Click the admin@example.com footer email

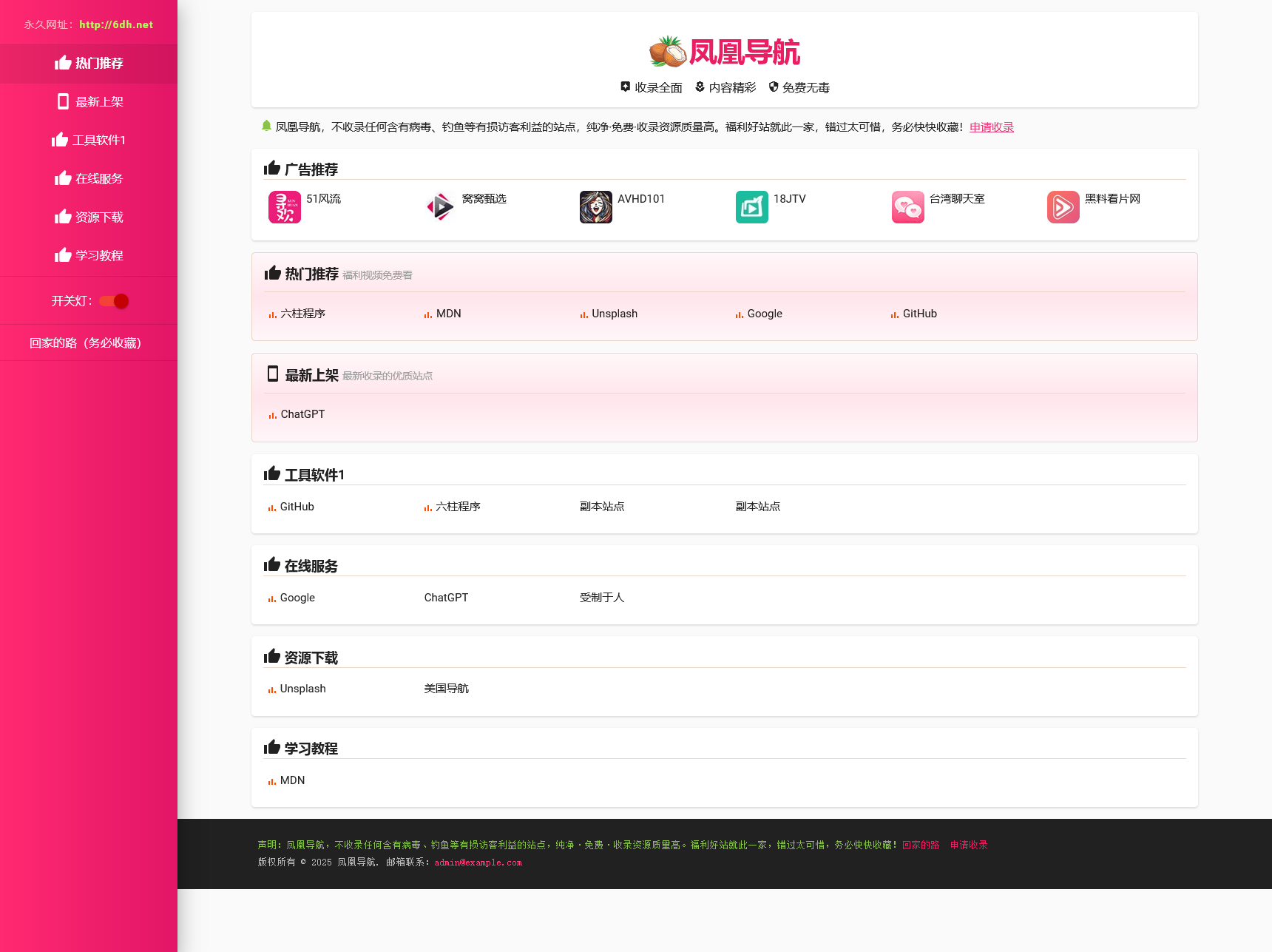(478, 862)
